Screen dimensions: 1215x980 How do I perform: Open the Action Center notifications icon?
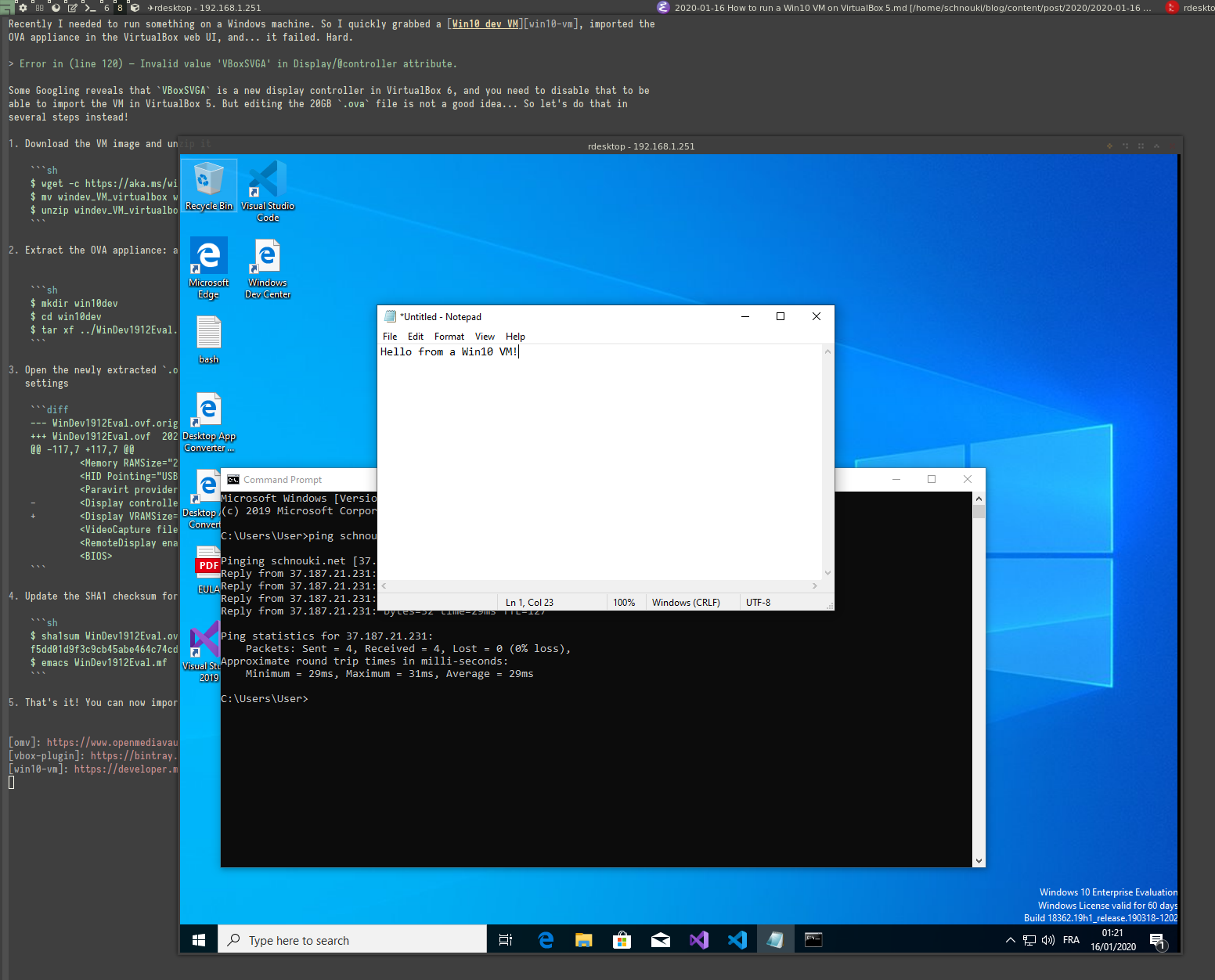click(1158, 941)
